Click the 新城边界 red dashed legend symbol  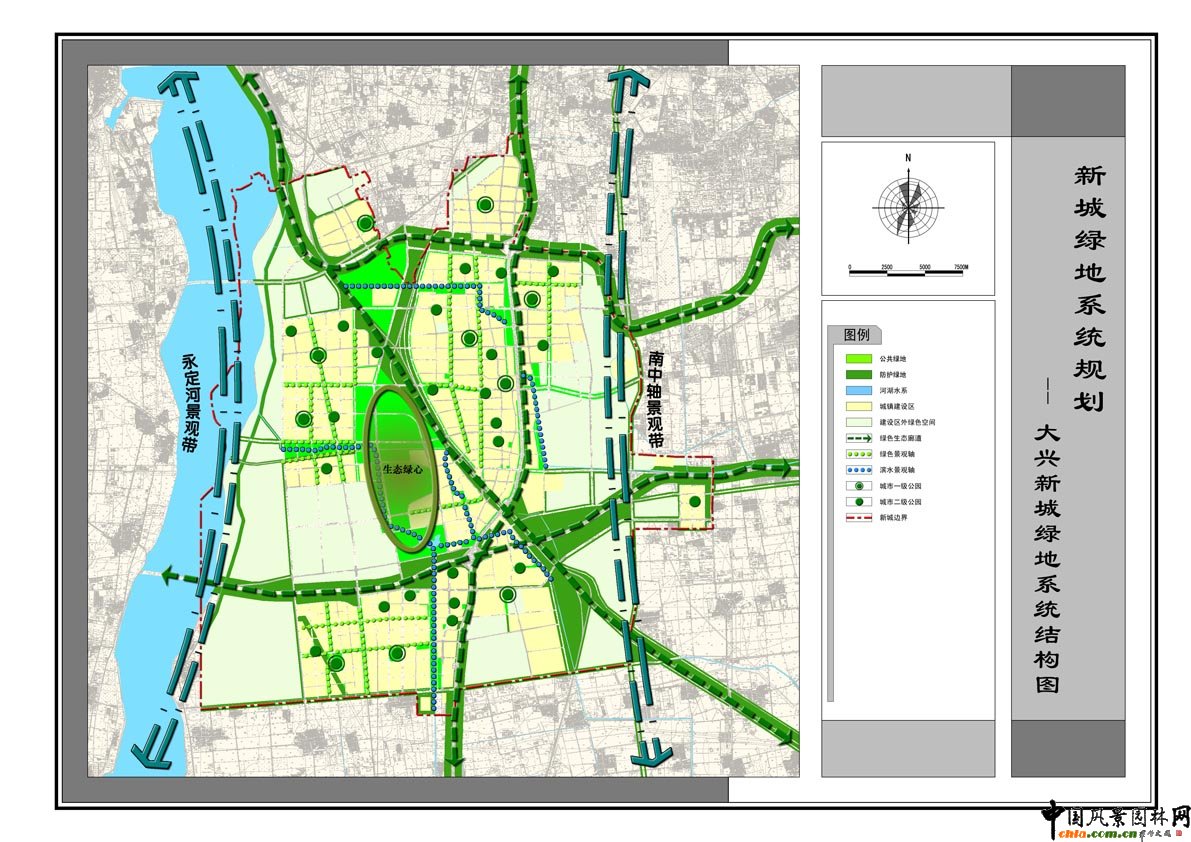pyautogui.click(x=859, y=517)
